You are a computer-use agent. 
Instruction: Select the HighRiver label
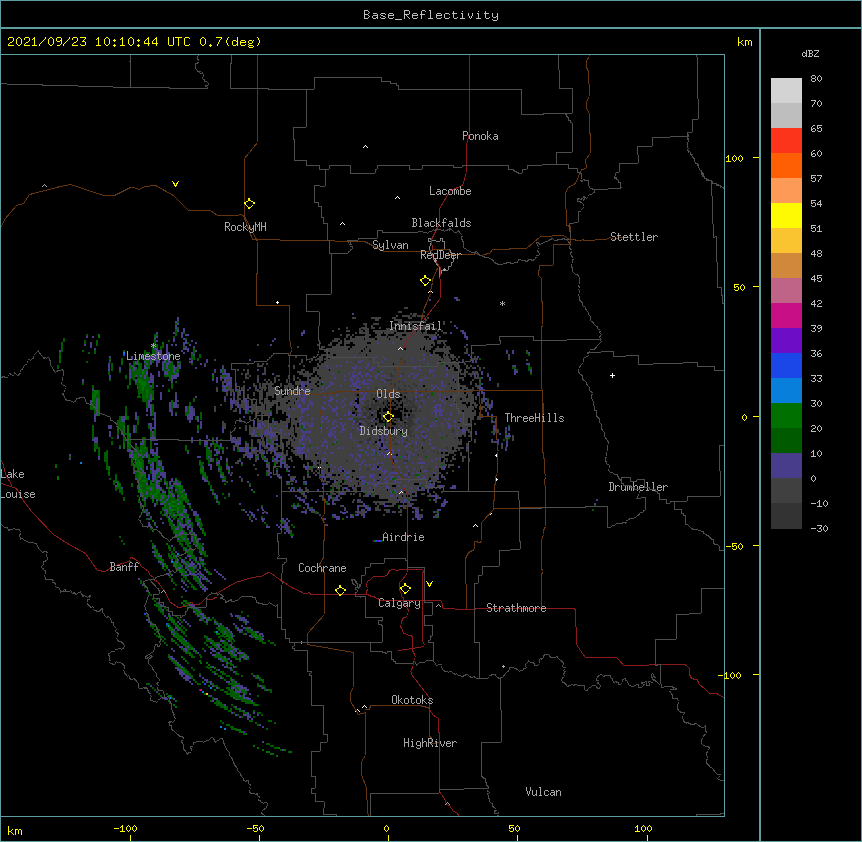coord(430,743)
